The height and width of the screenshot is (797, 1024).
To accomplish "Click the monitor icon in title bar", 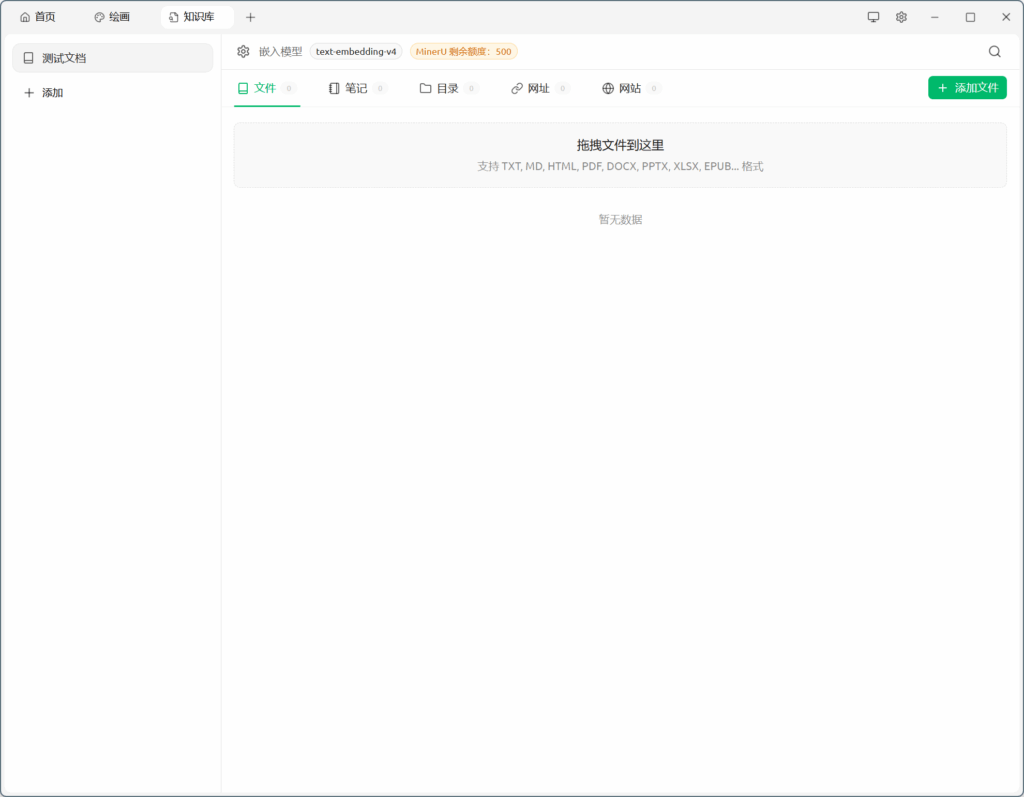I will pyautogui.click(x=873, y=17).
